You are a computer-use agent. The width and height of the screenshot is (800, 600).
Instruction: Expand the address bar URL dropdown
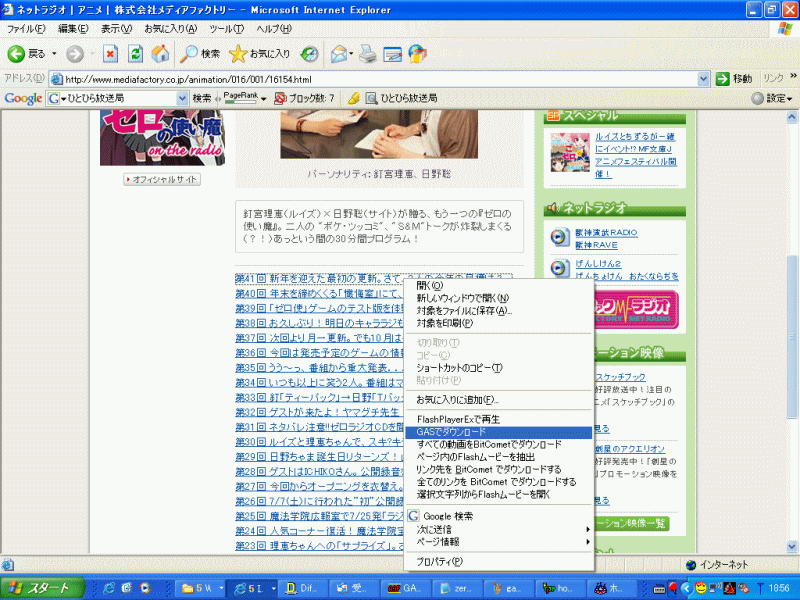704,79
